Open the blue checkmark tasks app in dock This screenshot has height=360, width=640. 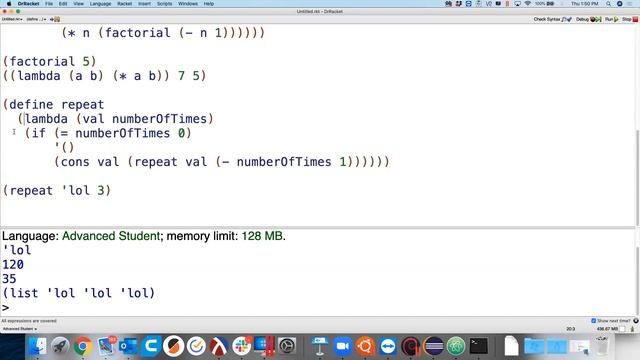[x=196, y=346]
